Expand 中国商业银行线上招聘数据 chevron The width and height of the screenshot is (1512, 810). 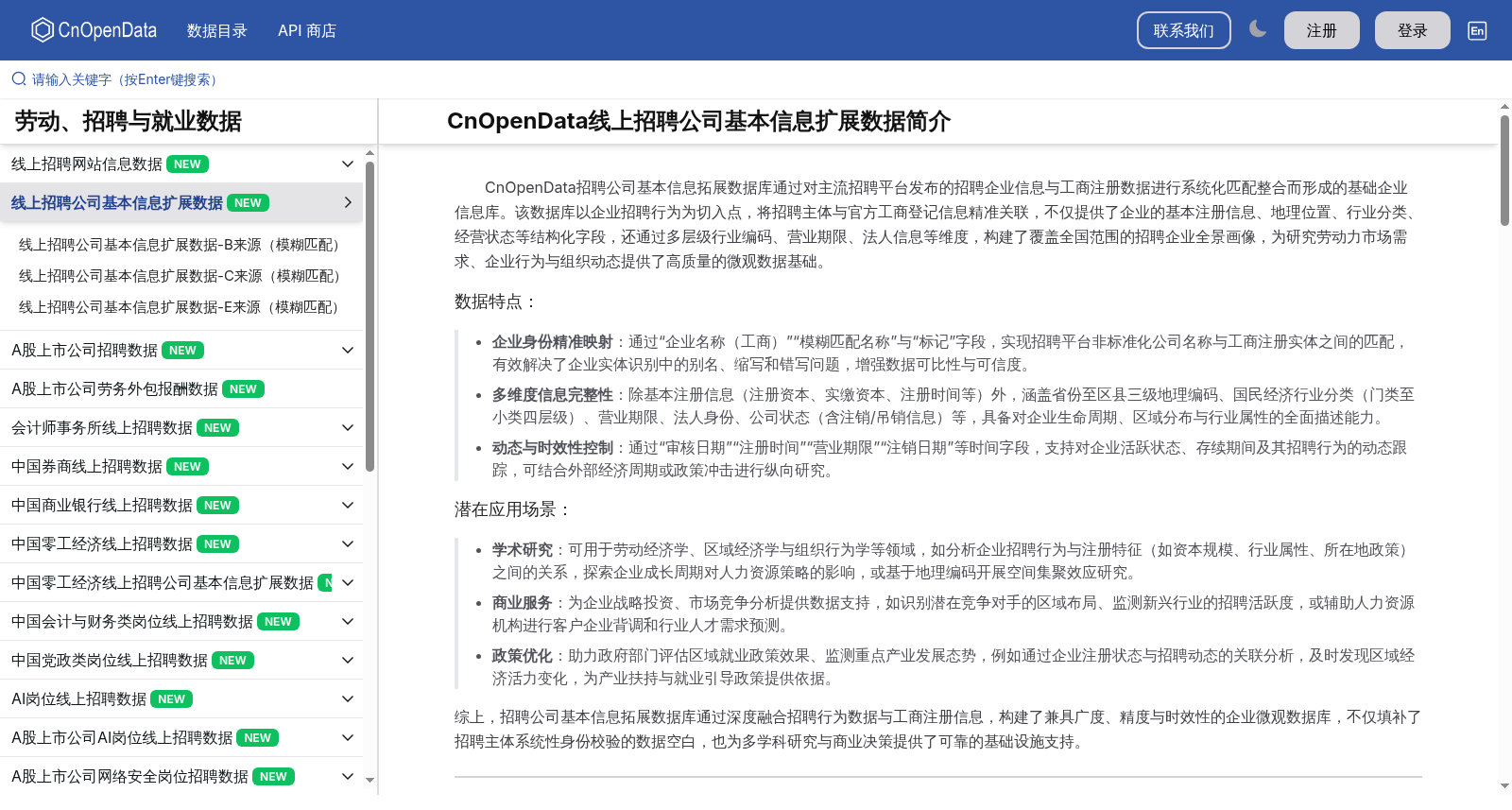[348, 505]
